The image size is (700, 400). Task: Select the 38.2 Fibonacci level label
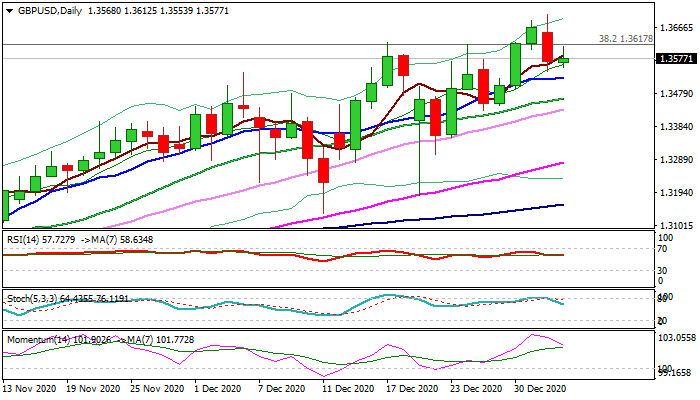pos(625,38)
